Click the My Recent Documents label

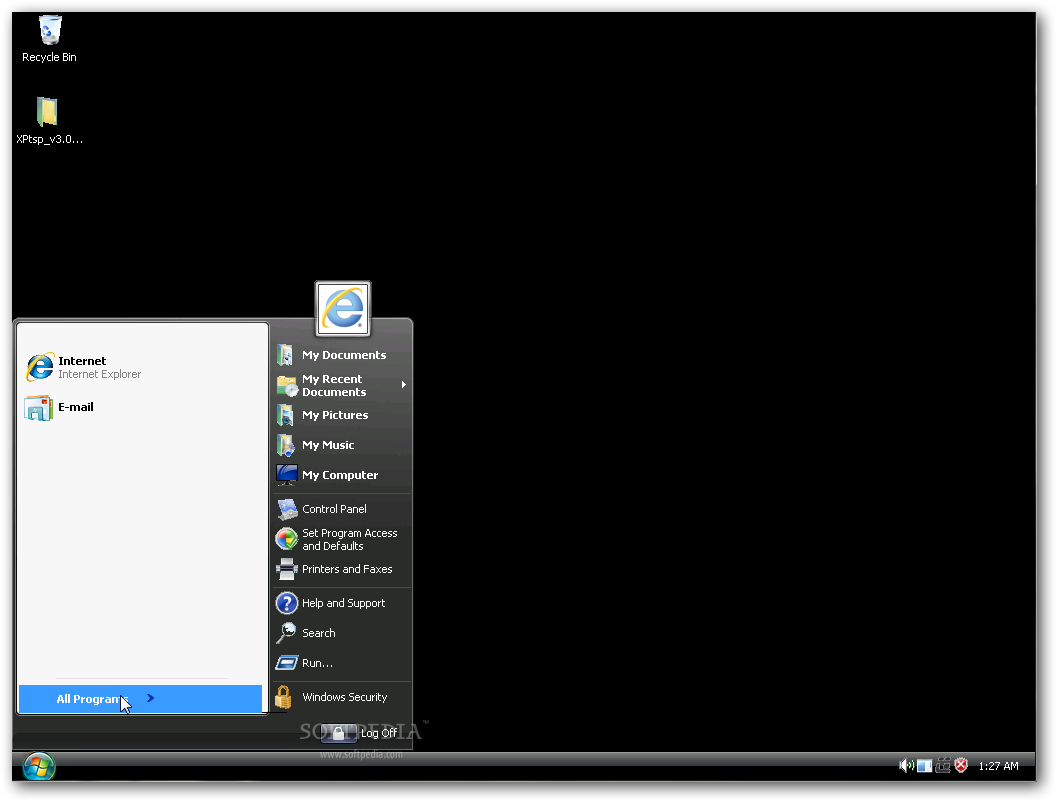tap(334, 385)
